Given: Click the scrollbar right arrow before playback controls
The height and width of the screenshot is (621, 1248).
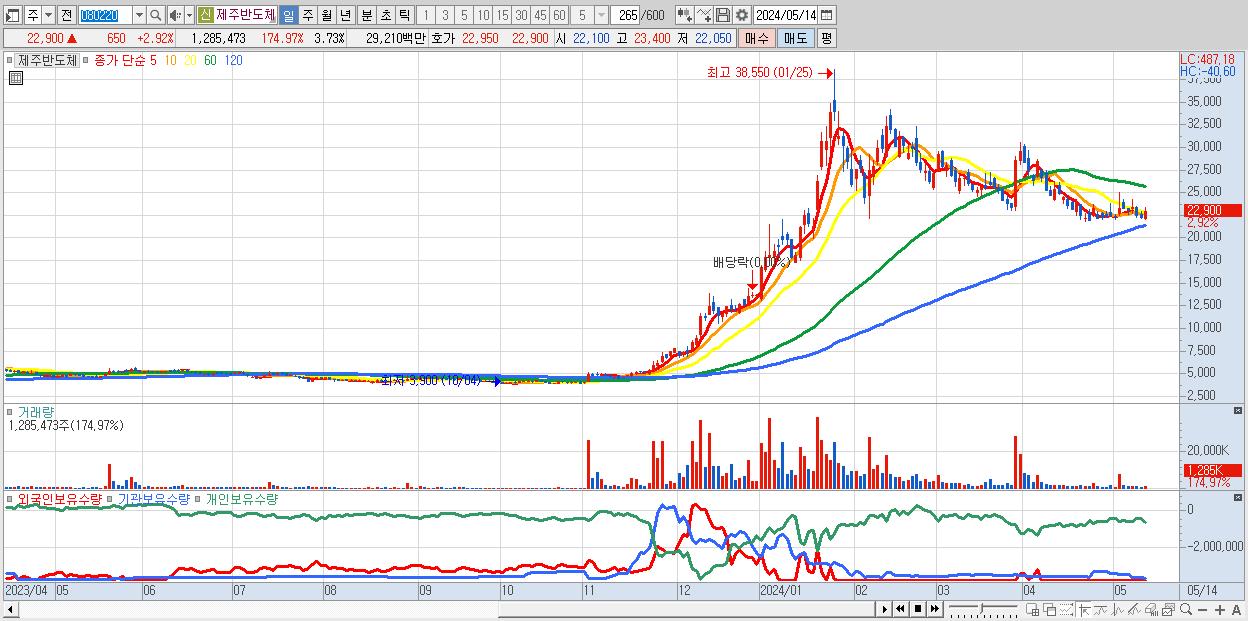Looking at the screenshot, I should coord(885,609).
